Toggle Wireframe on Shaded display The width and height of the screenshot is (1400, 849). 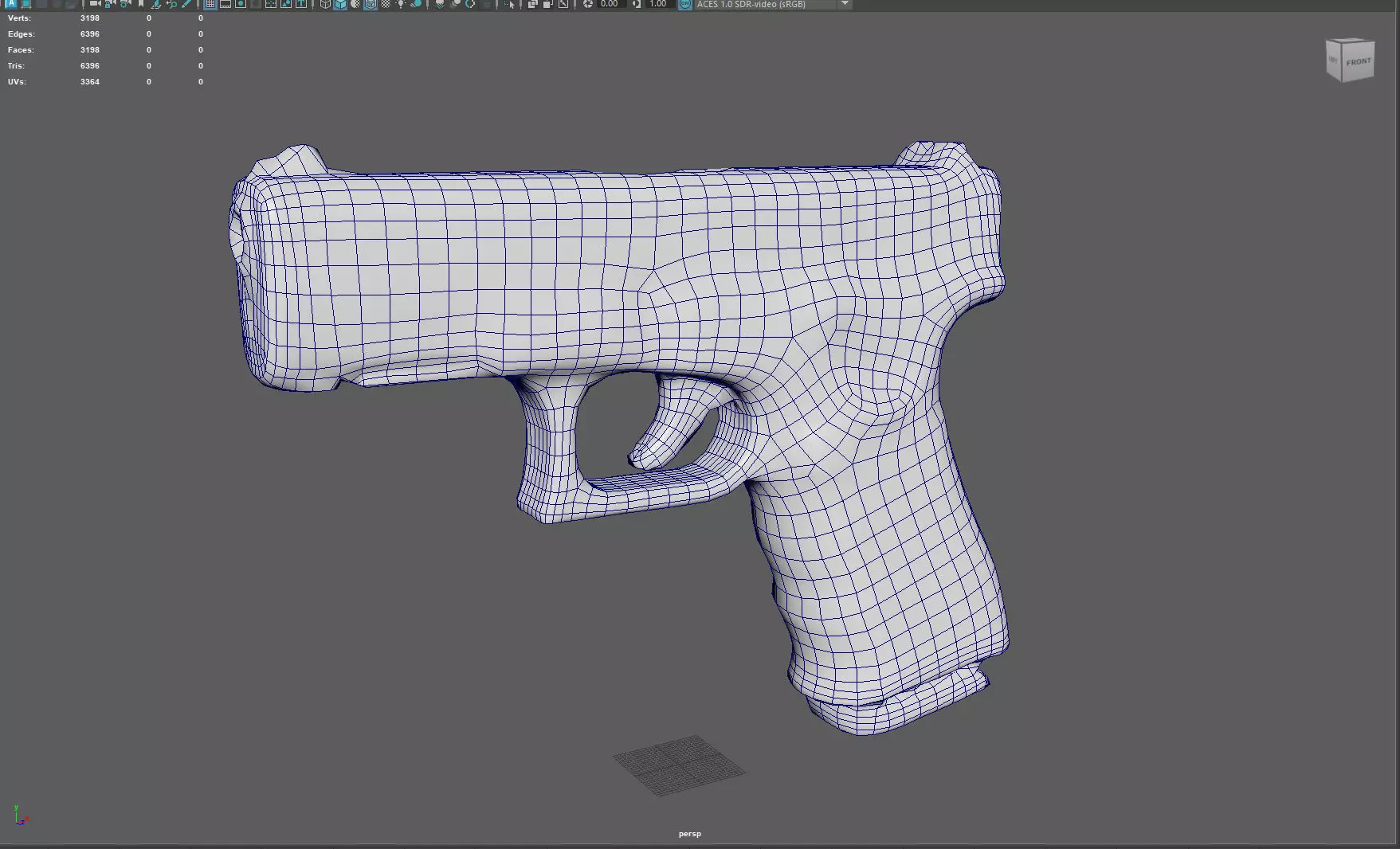pyautogui.click(x=371, y=4)
